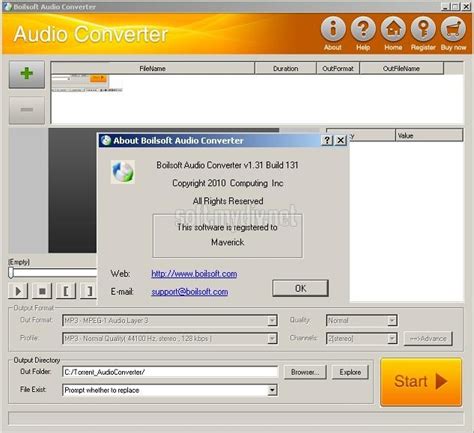474x433 pixels.
Task: Click the OutFileName column header
Action: point(401,68)
